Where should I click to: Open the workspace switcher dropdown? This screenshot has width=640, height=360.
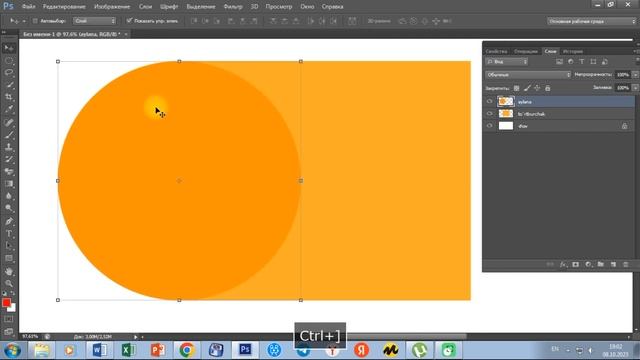tap(591, 21)
